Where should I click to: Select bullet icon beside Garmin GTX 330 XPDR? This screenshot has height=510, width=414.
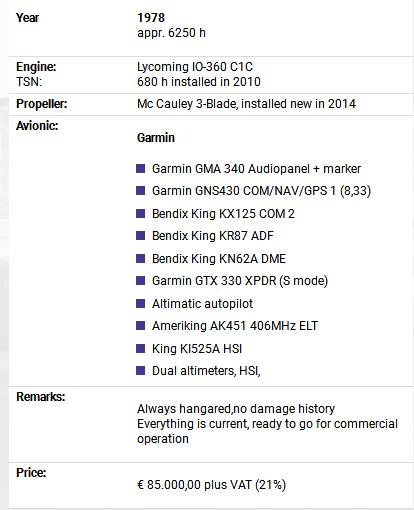pyautogui.click(x=141, y=281)
